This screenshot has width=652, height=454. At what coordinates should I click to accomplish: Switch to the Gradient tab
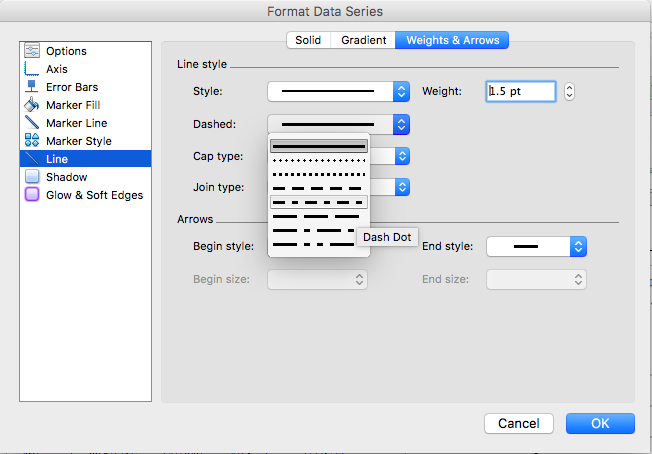[x=363, y=40]
